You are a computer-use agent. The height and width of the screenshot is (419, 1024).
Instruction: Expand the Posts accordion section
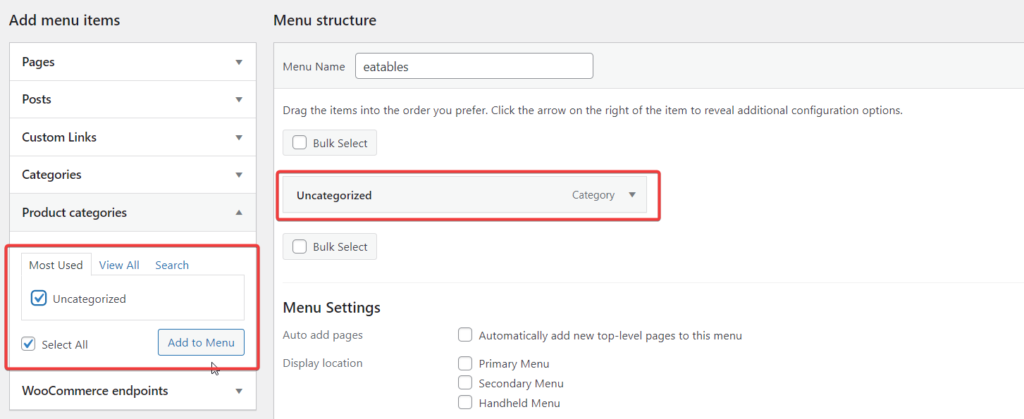238,100
